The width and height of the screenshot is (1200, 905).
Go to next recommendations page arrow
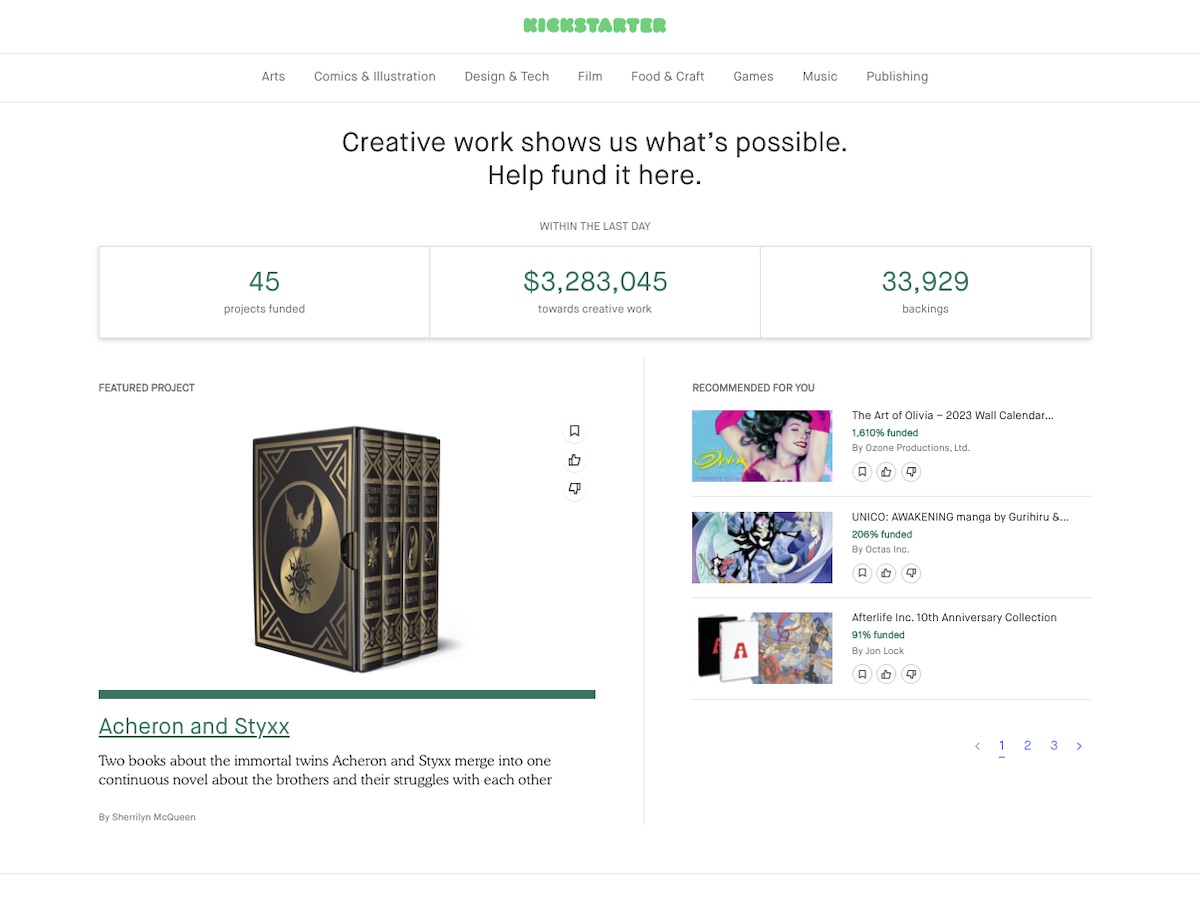click(1079, 746)
